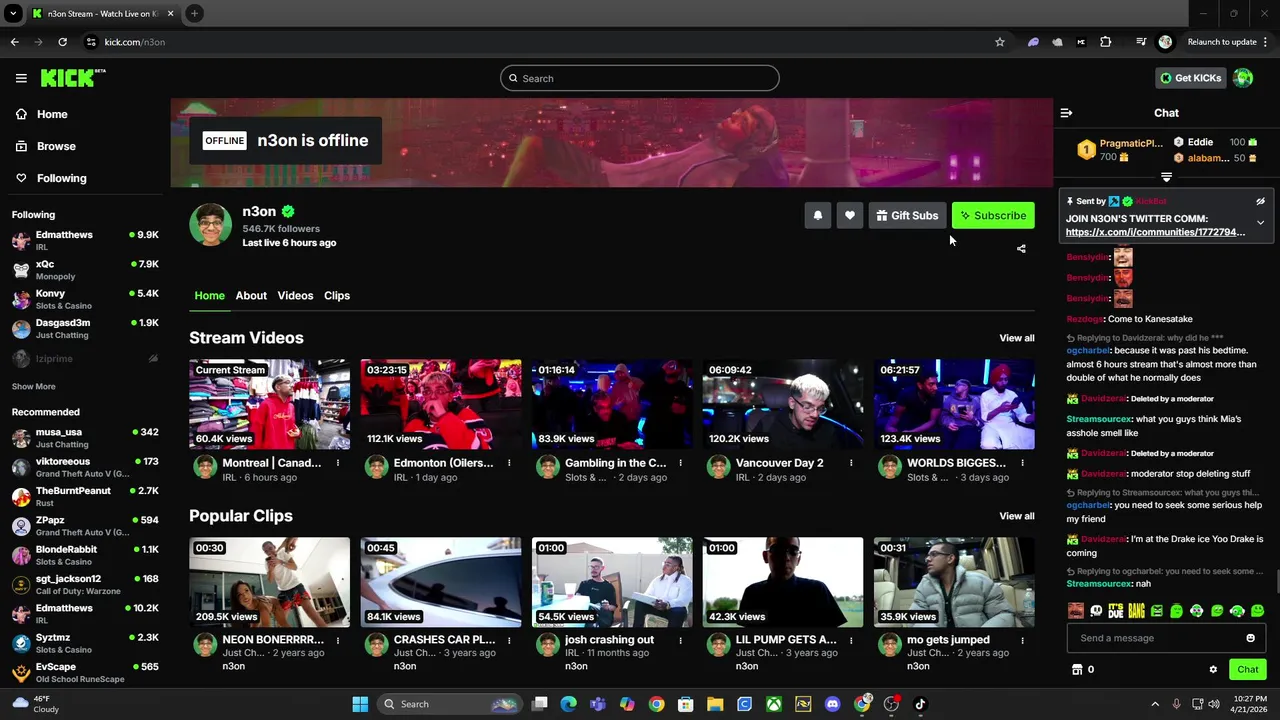Viewport: 1280px width, 720px height.
Task: Open options for Vancouver Day 2 video
Action: 851,463
